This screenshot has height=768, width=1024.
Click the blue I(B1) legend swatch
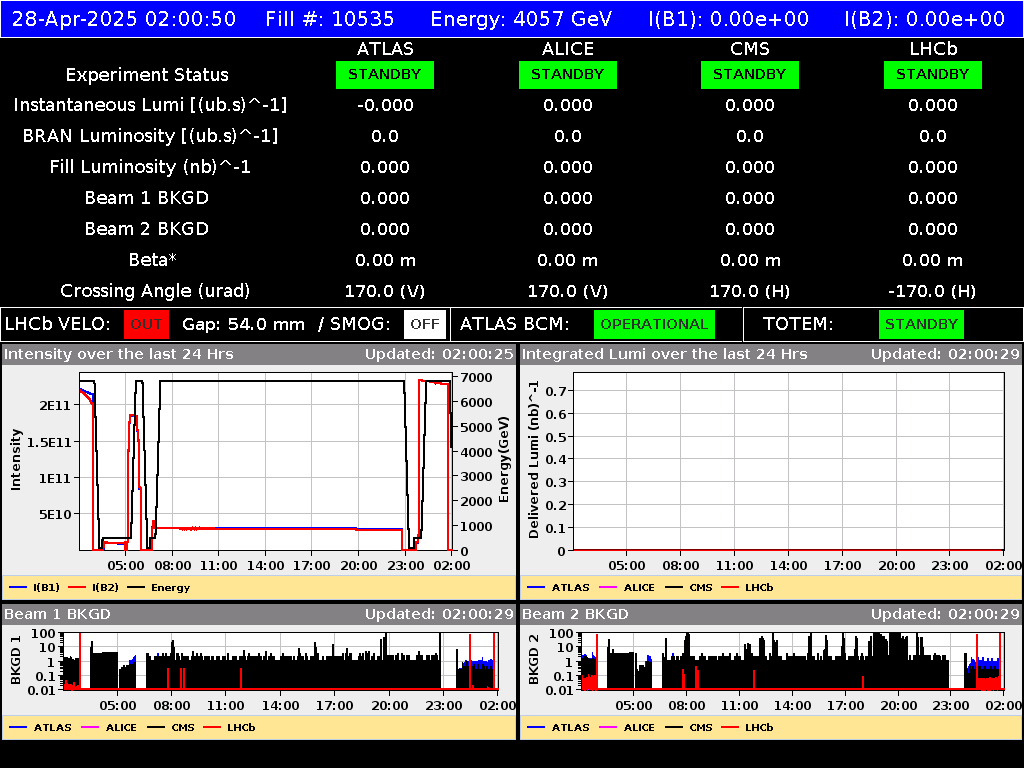click(18, 588)
